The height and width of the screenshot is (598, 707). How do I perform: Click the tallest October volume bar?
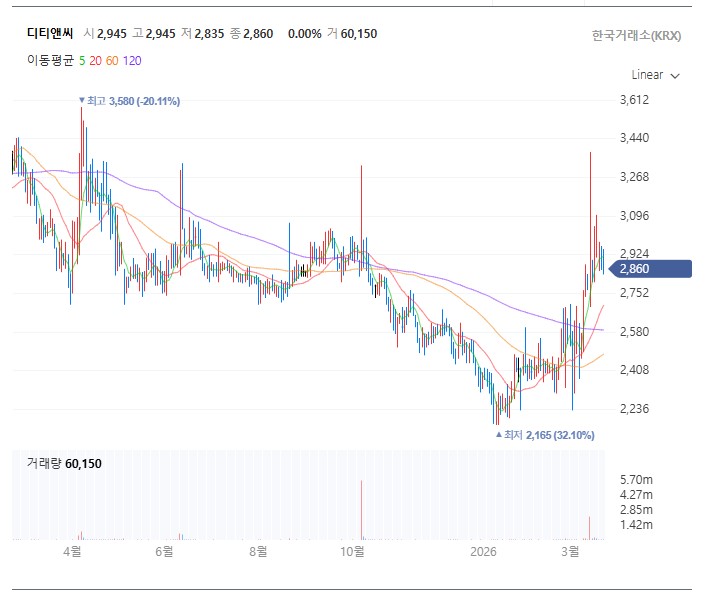coord(361,510)
